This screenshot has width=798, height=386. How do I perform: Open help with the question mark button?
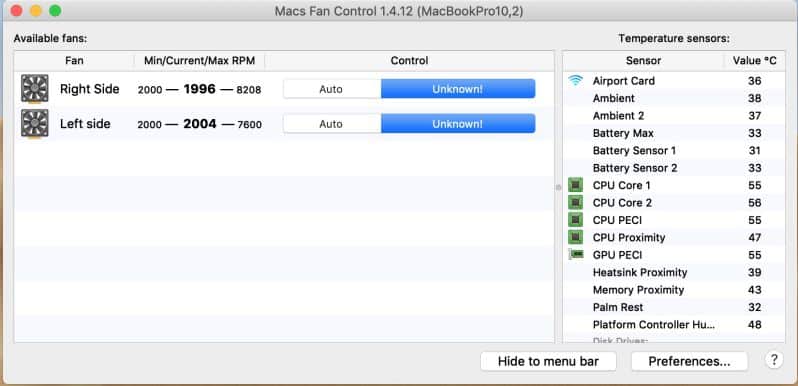(774, 360)
